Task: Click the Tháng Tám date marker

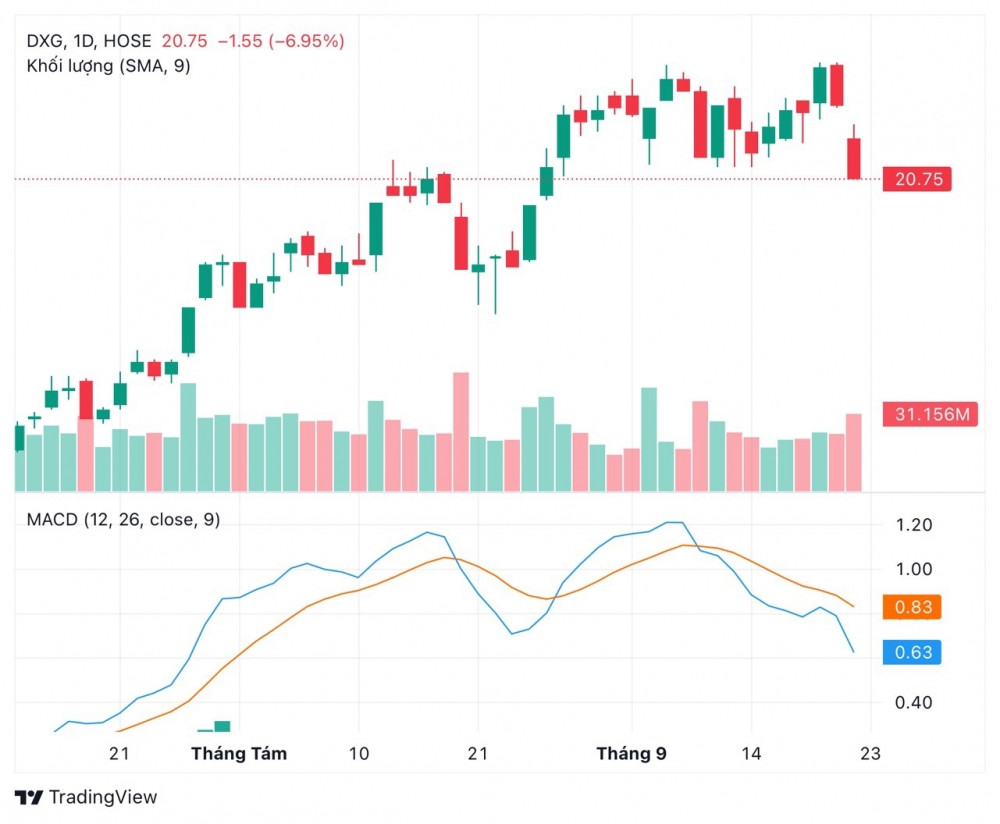Action: (239, 753)
